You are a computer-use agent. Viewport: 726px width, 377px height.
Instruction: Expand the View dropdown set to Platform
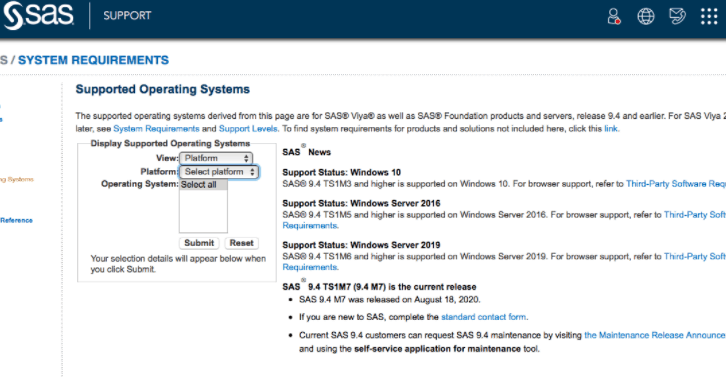[x=216, y=158]
